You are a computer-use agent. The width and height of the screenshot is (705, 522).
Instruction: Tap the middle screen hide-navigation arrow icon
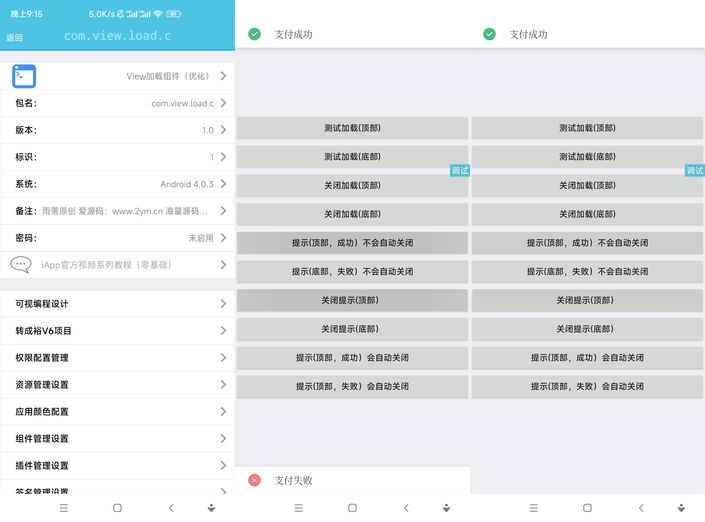coord(446,508)
